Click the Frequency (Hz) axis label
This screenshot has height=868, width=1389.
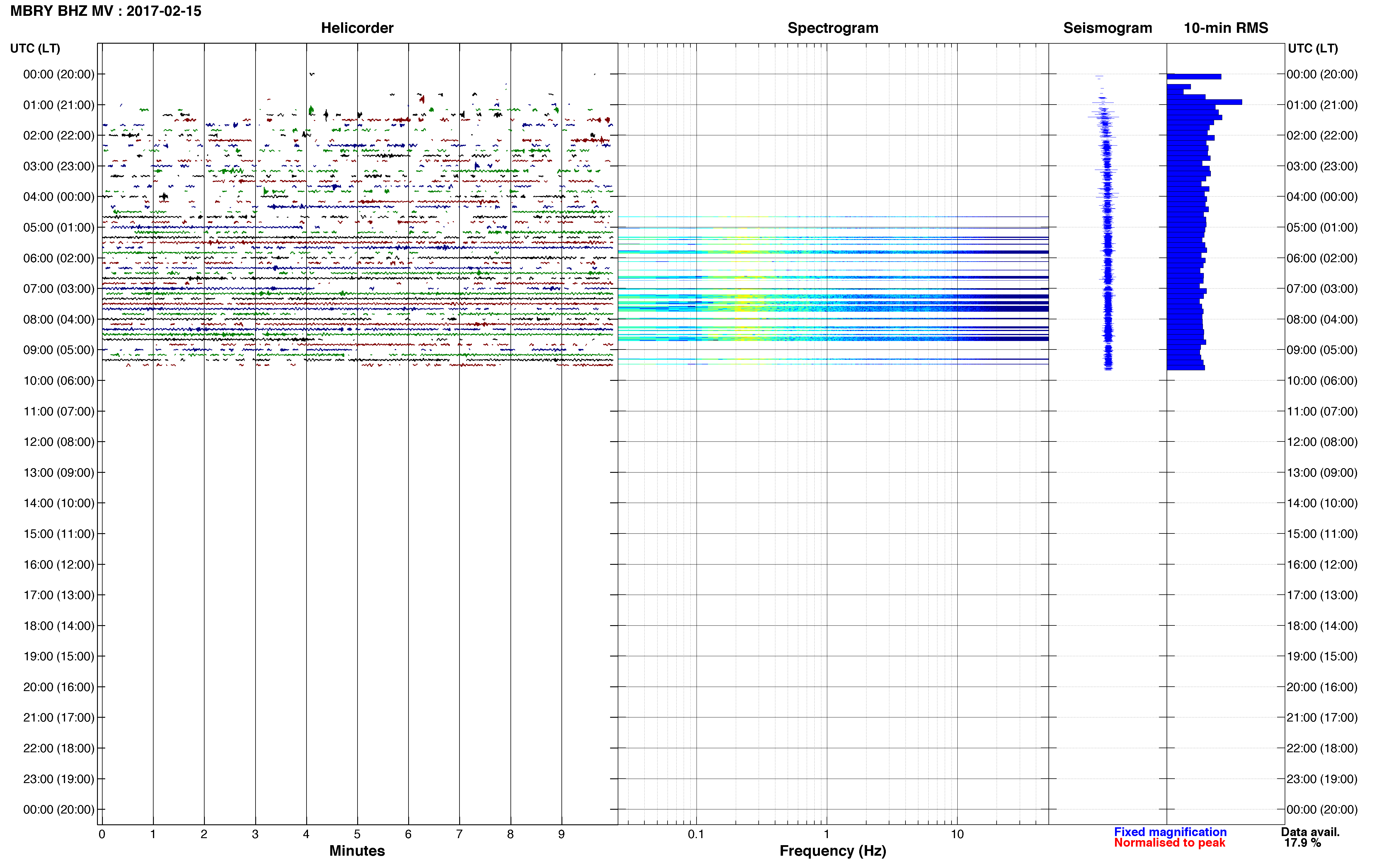point(833,851)
